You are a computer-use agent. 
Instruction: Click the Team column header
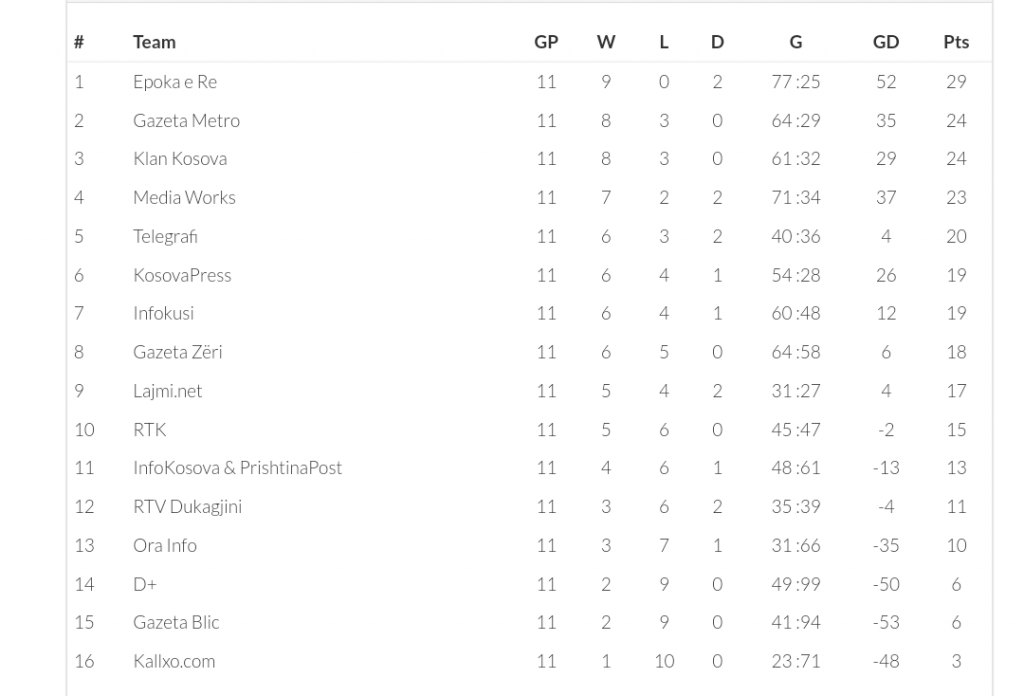point(154,42)
